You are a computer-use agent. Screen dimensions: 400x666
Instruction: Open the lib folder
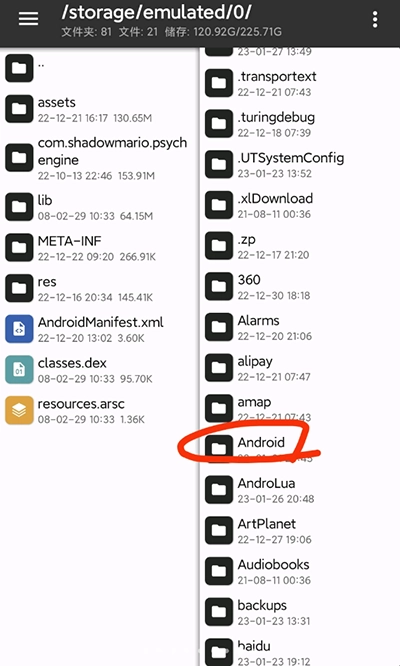coord(99,207)
